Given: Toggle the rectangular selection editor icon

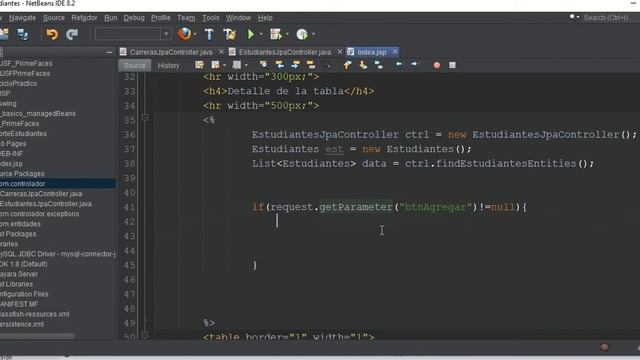Looking at the screenshot, I should tap(326, 65).
